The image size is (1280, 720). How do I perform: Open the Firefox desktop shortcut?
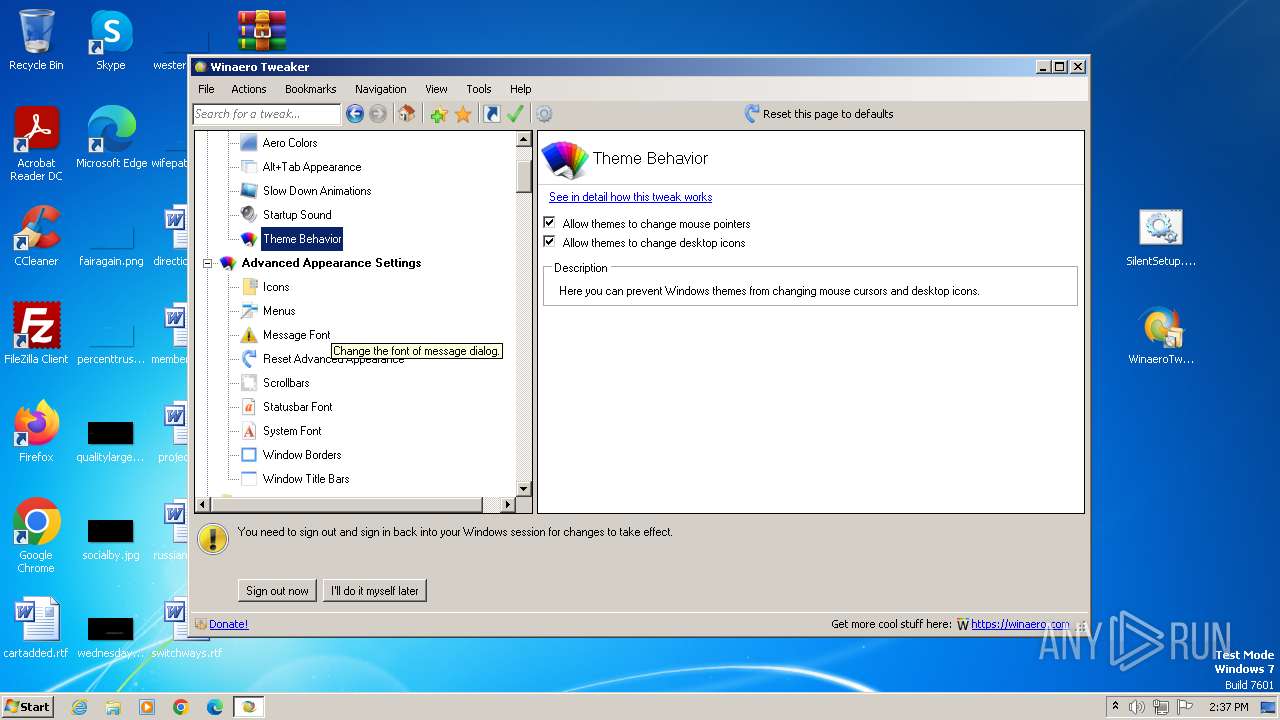36,432
